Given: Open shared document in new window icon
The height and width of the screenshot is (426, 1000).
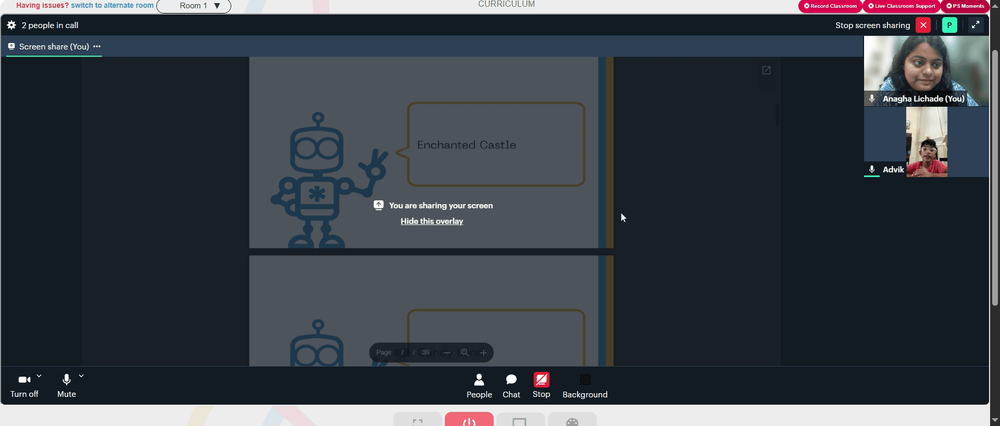Looking at the screenshot, I should [767, 70].
